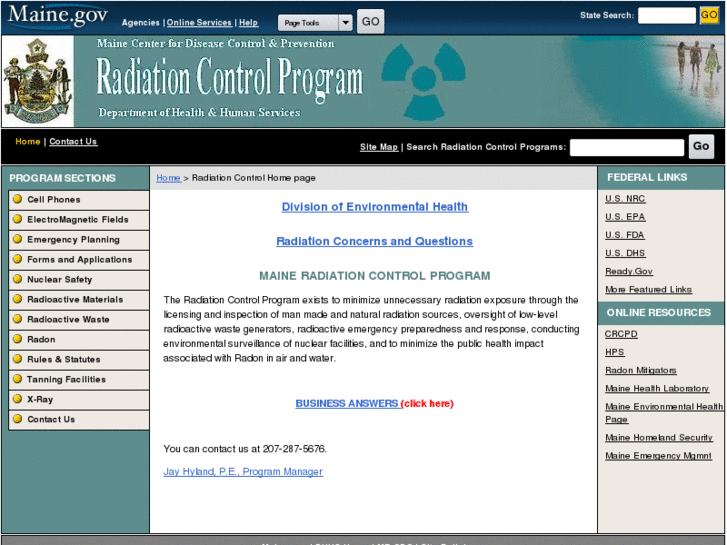Open Help in top navigation
727x545 pixels.
pos(249,23)
